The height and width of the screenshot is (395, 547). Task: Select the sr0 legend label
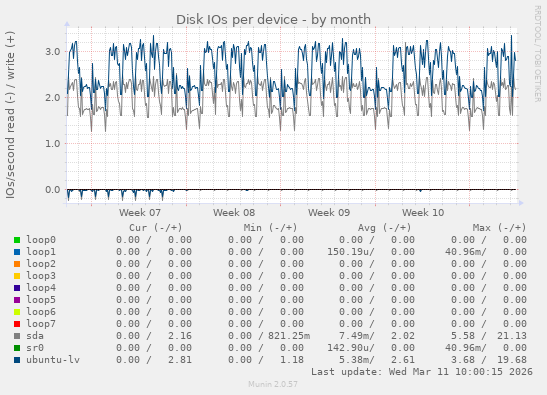35,348
